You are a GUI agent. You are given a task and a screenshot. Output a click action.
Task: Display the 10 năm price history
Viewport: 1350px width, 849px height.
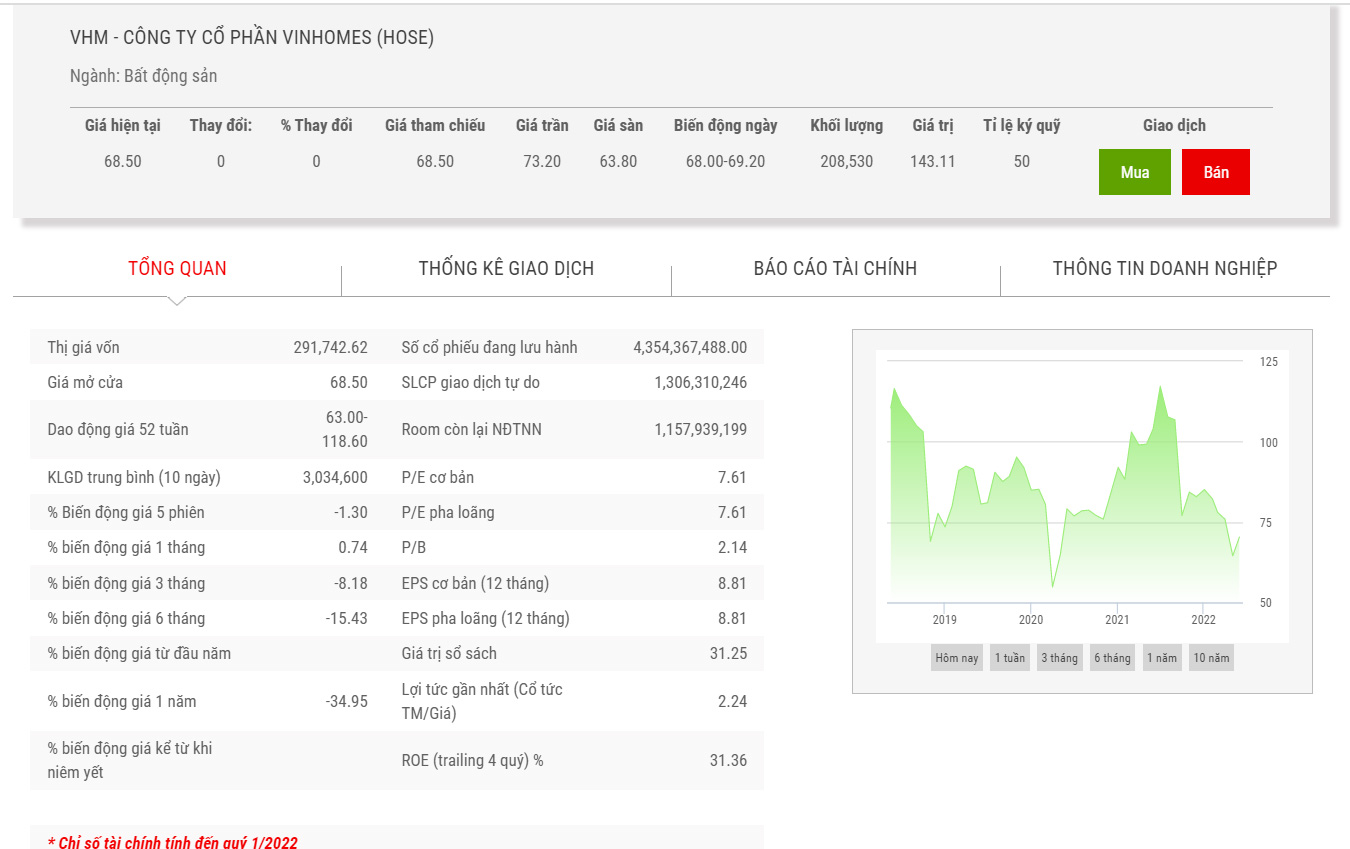click(x=1211, y=658)
